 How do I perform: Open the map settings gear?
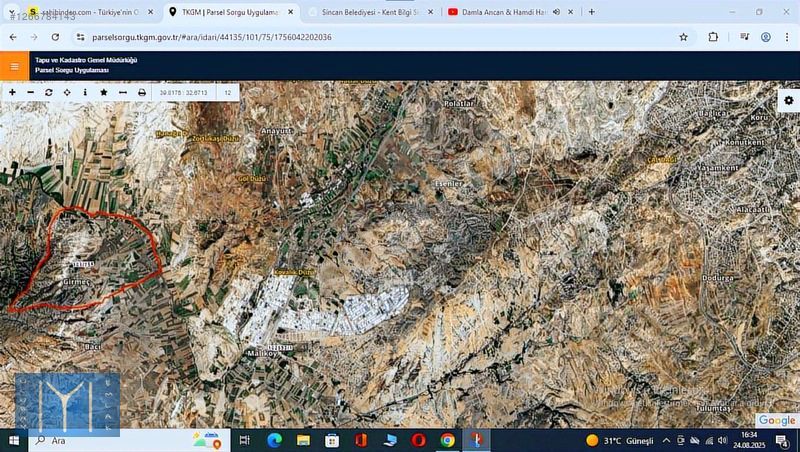(x=788, y=101)
